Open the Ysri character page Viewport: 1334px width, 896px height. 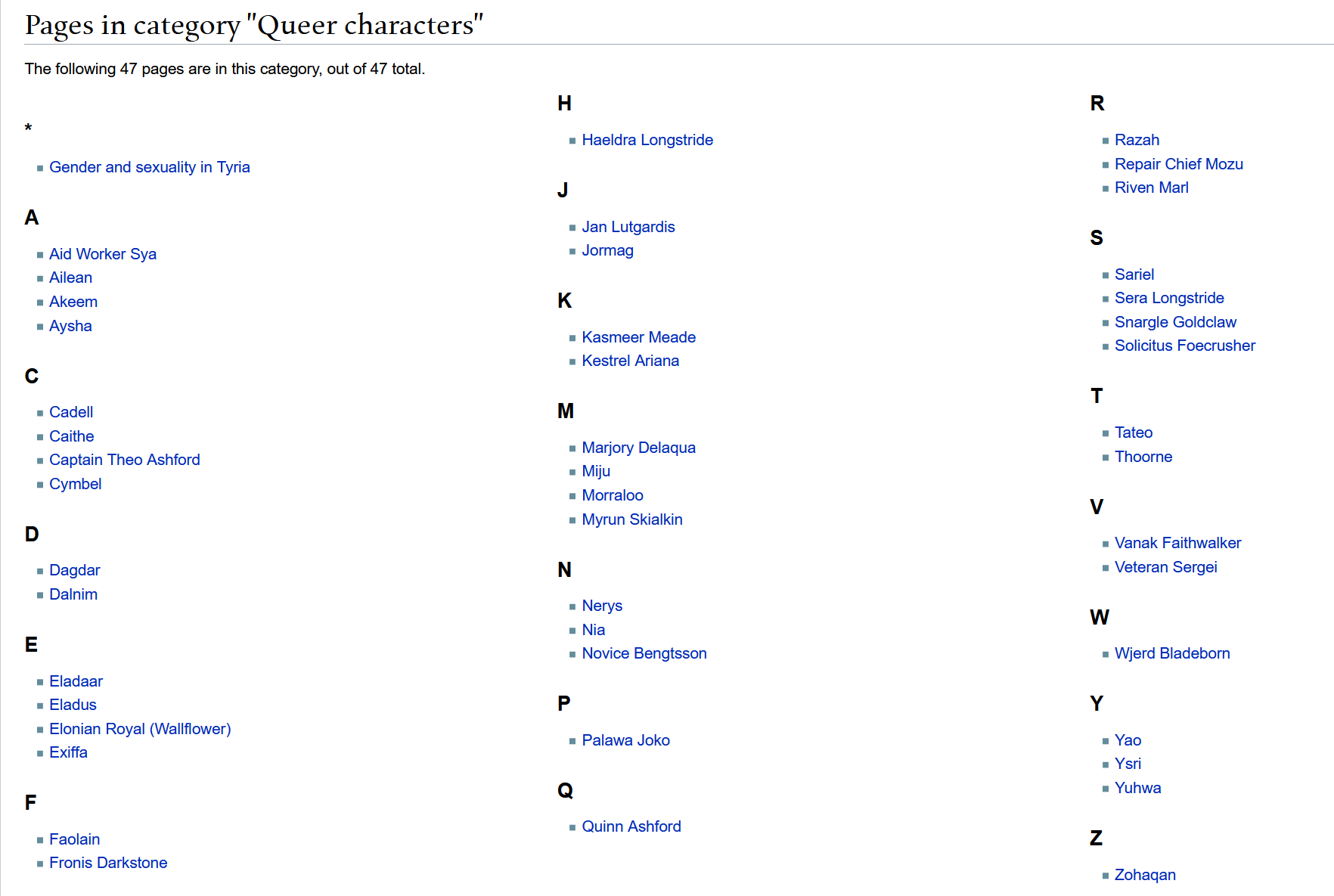coord(1128,764)
